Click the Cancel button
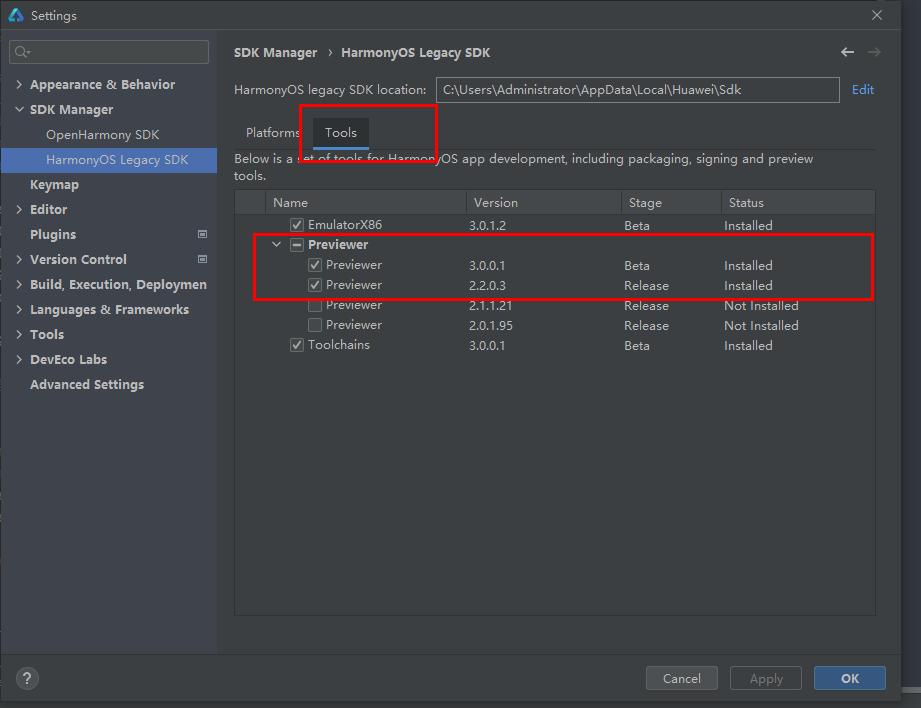Screen dimensions: 921x708 [681, 678]
